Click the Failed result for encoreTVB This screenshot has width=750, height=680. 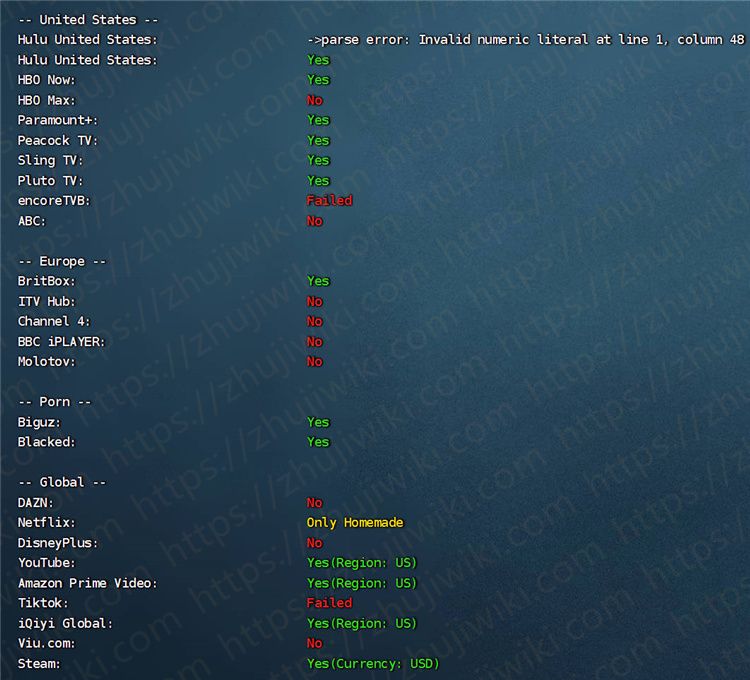click(329, 200)
